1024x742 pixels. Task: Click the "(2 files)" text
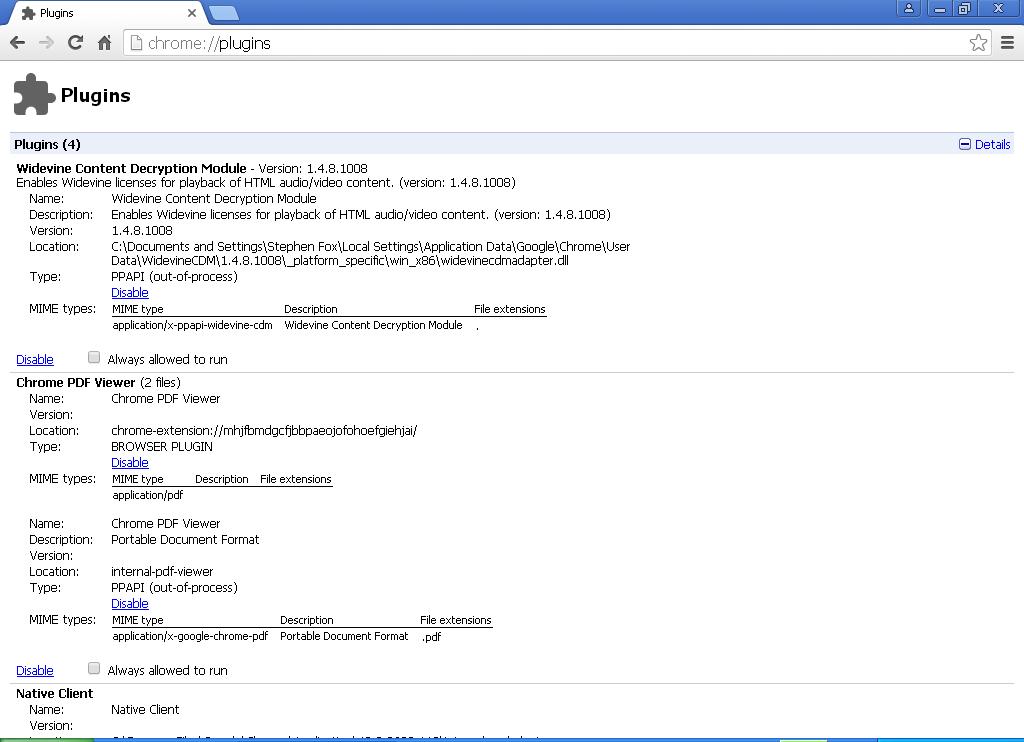161,383
